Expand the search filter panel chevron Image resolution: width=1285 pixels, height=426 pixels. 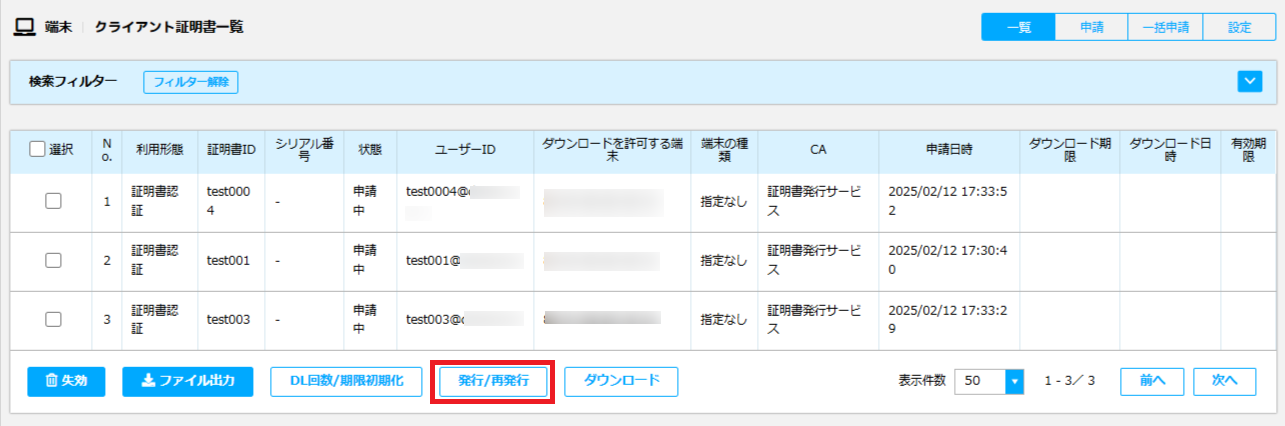pyautogui.click(x=1249, y=82)
